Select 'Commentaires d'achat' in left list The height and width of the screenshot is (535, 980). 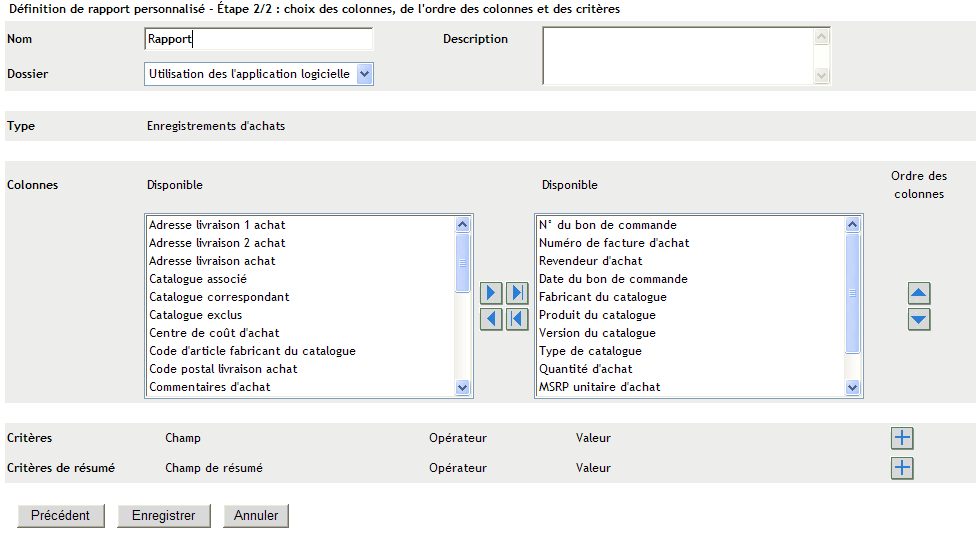point(301,388)
